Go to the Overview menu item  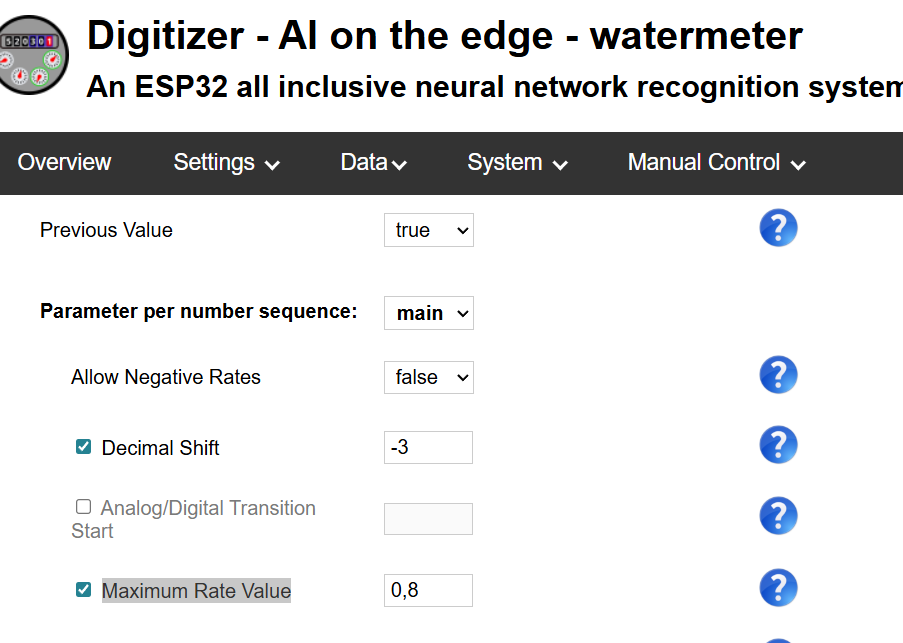[64, 162]
